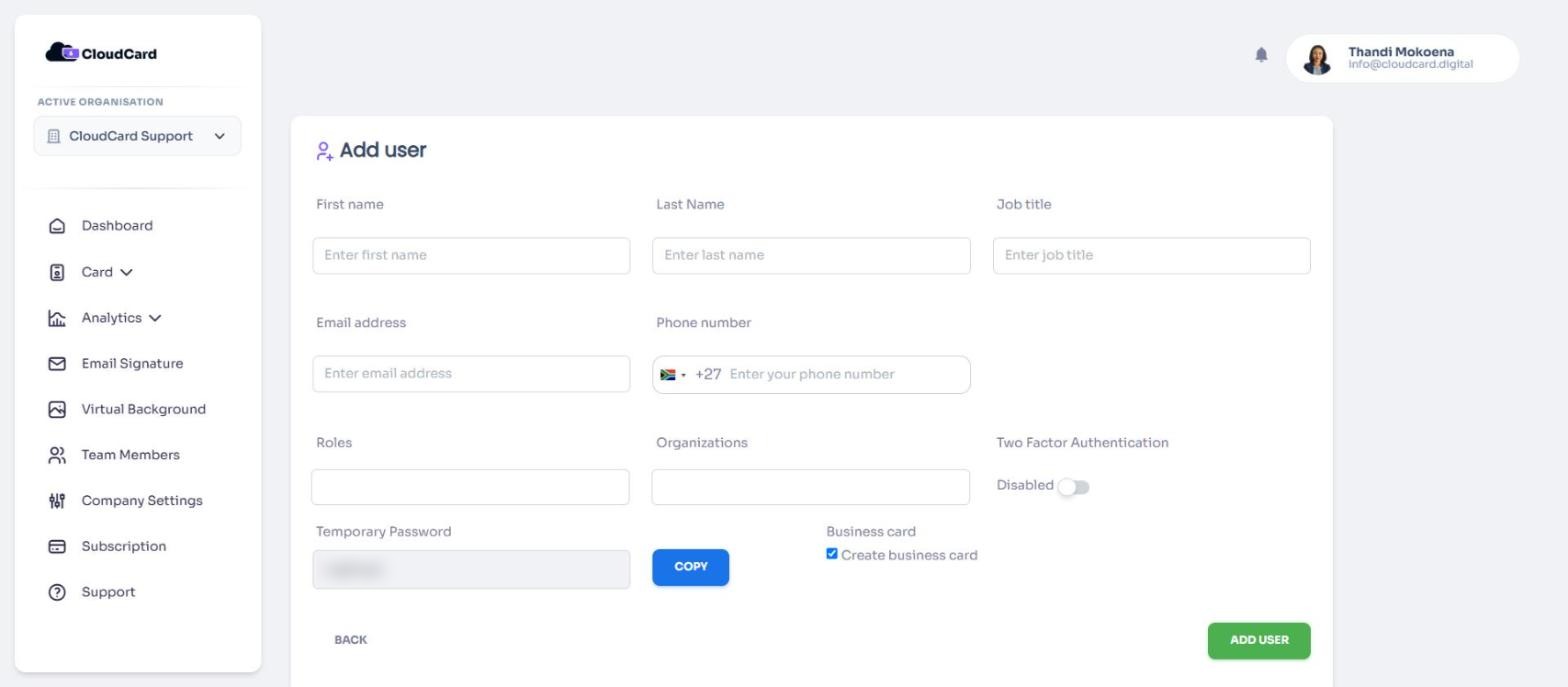
Task: Focus the Last Name field
Action: point(811,256)
